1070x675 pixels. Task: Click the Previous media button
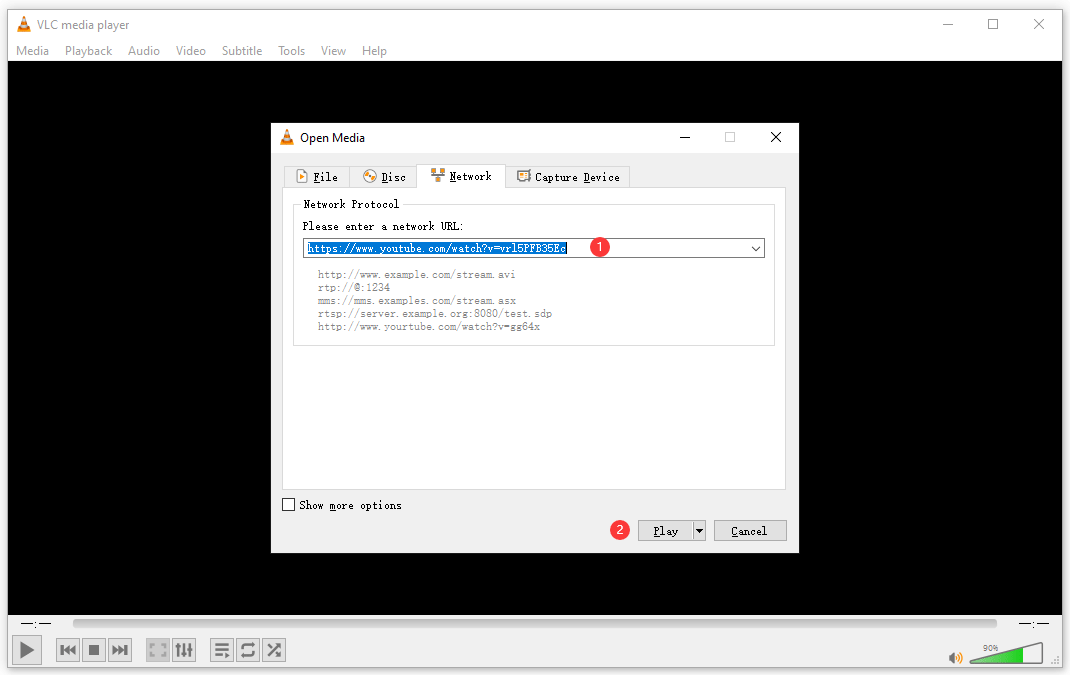click(x=68, y=650)
